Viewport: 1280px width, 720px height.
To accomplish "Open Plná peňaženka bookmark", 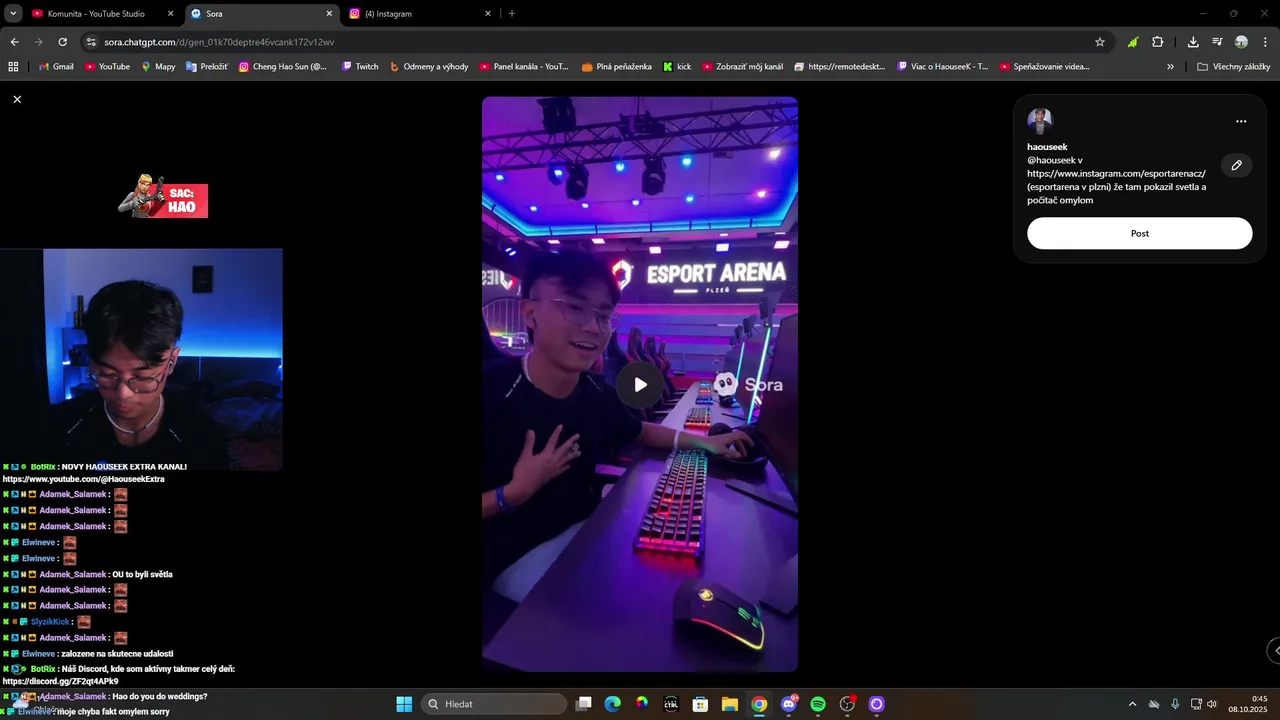I will [x=615, y=67].
